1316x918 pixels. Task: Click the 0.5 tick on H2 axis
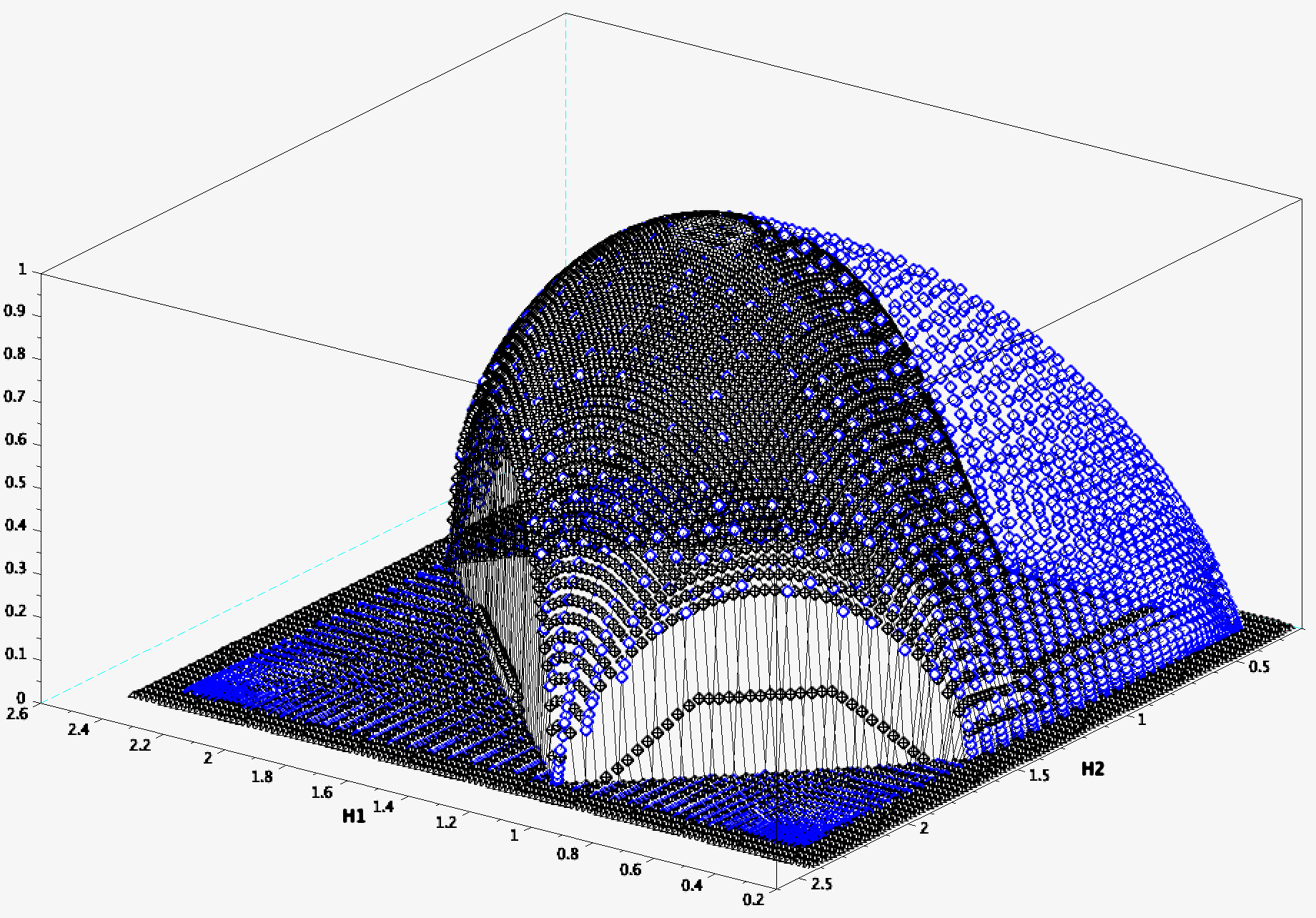[x=1260, y=666]
